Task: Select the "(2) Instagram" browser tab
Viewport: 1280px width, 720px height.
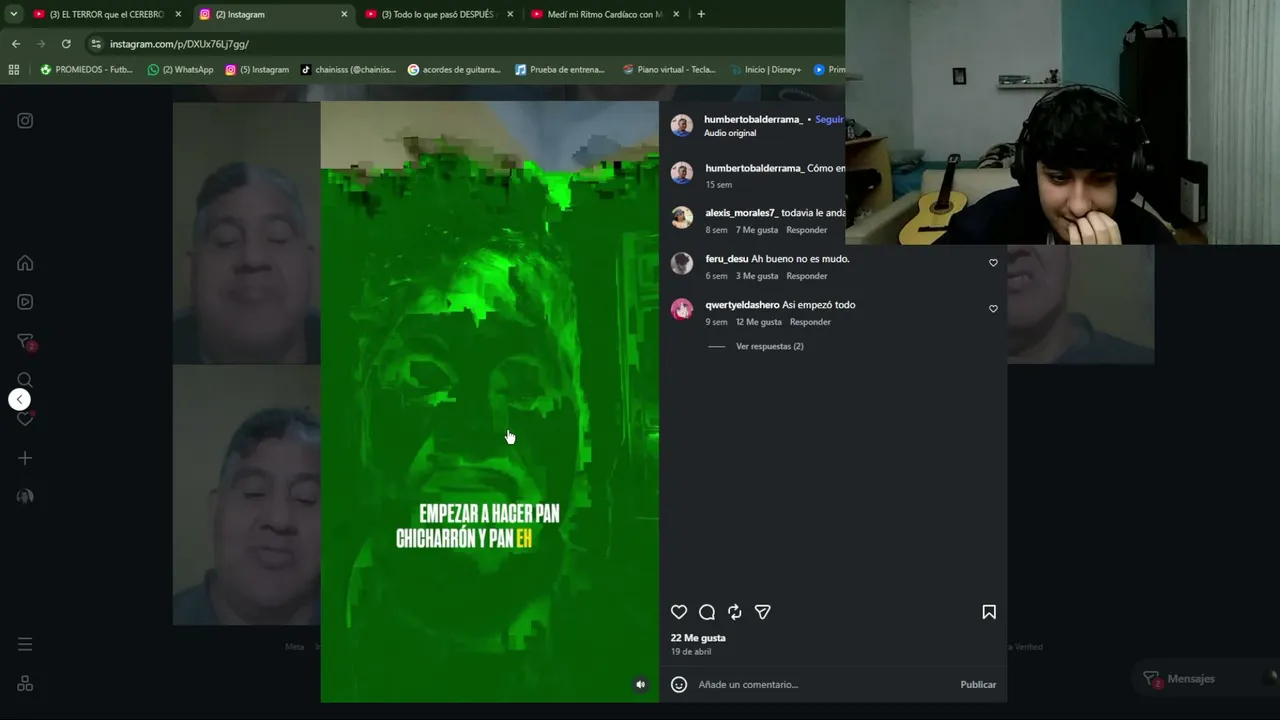Action: 273,14
